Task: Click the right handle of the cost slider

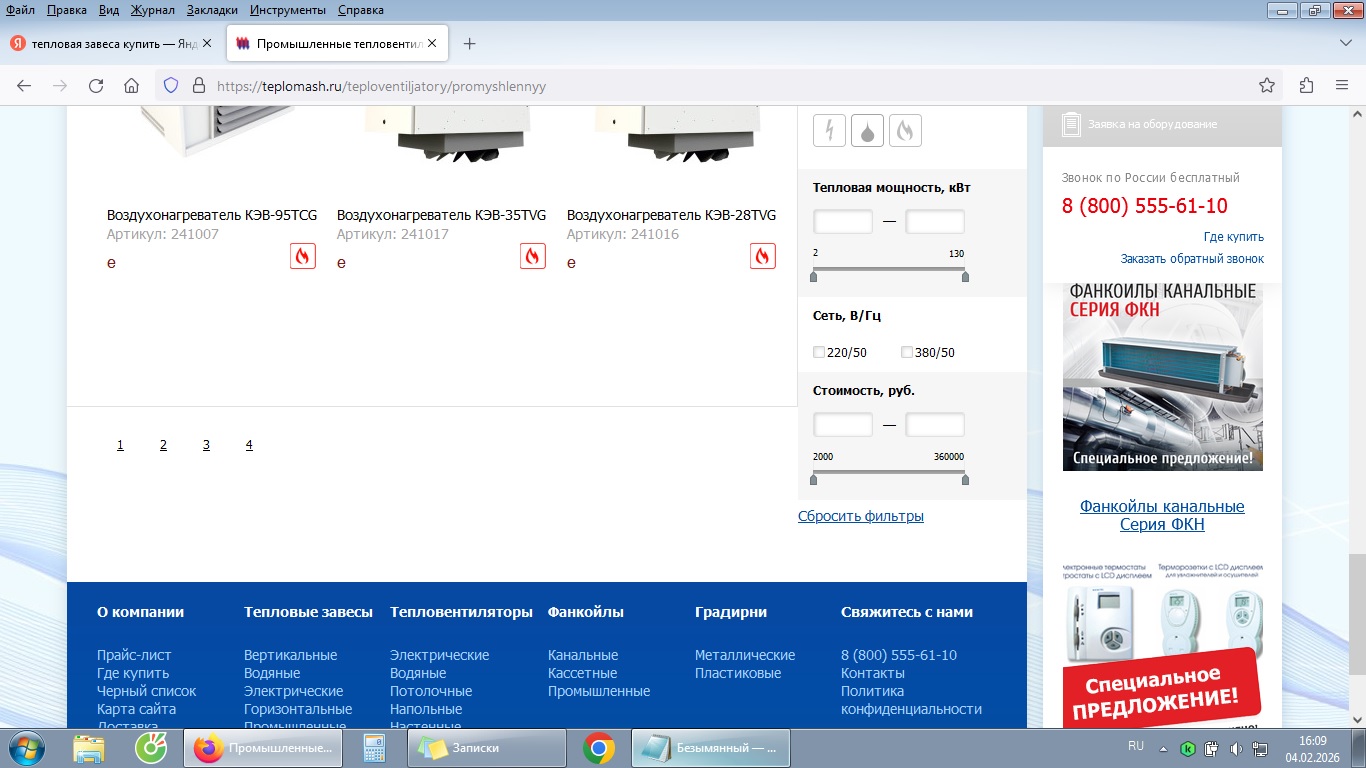Action: [965, 480]
